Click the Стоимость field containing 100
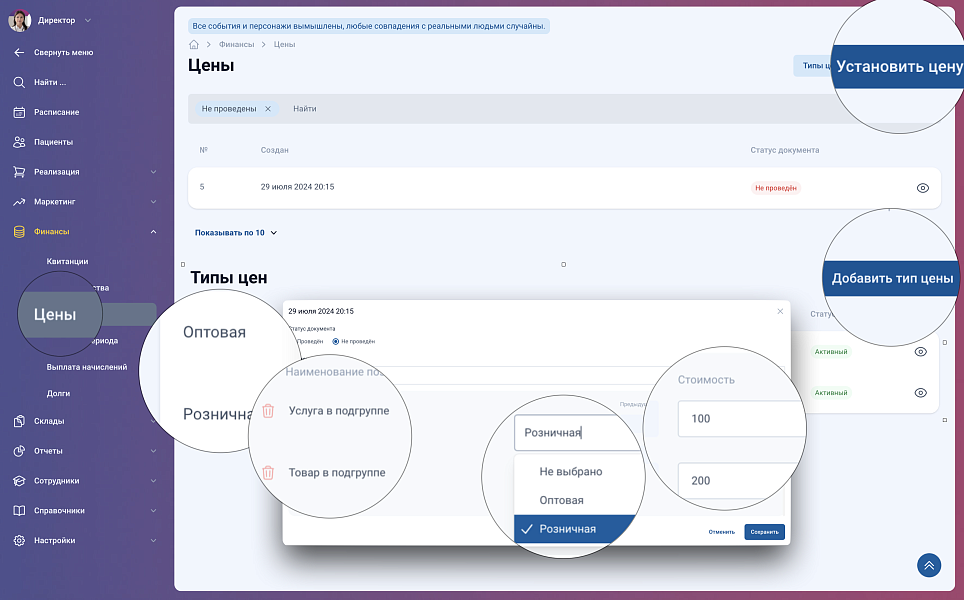Image resolution: width=964 pixels, height=600 pixels. 740,419
